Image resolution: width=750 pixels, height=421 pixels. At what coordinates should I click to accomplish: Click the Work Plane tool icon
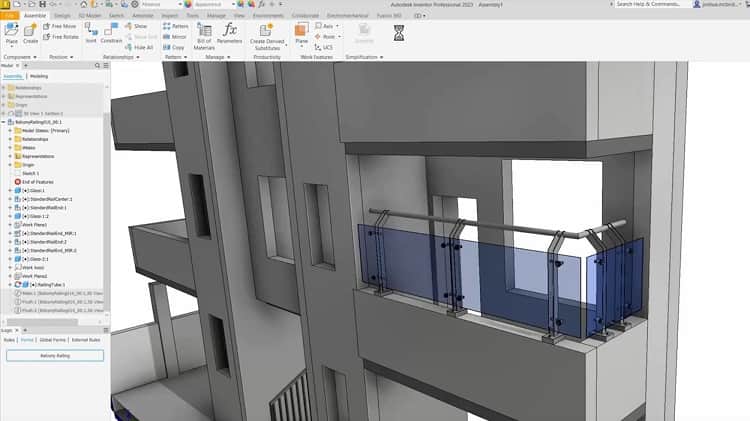click(x=301, y=33)
